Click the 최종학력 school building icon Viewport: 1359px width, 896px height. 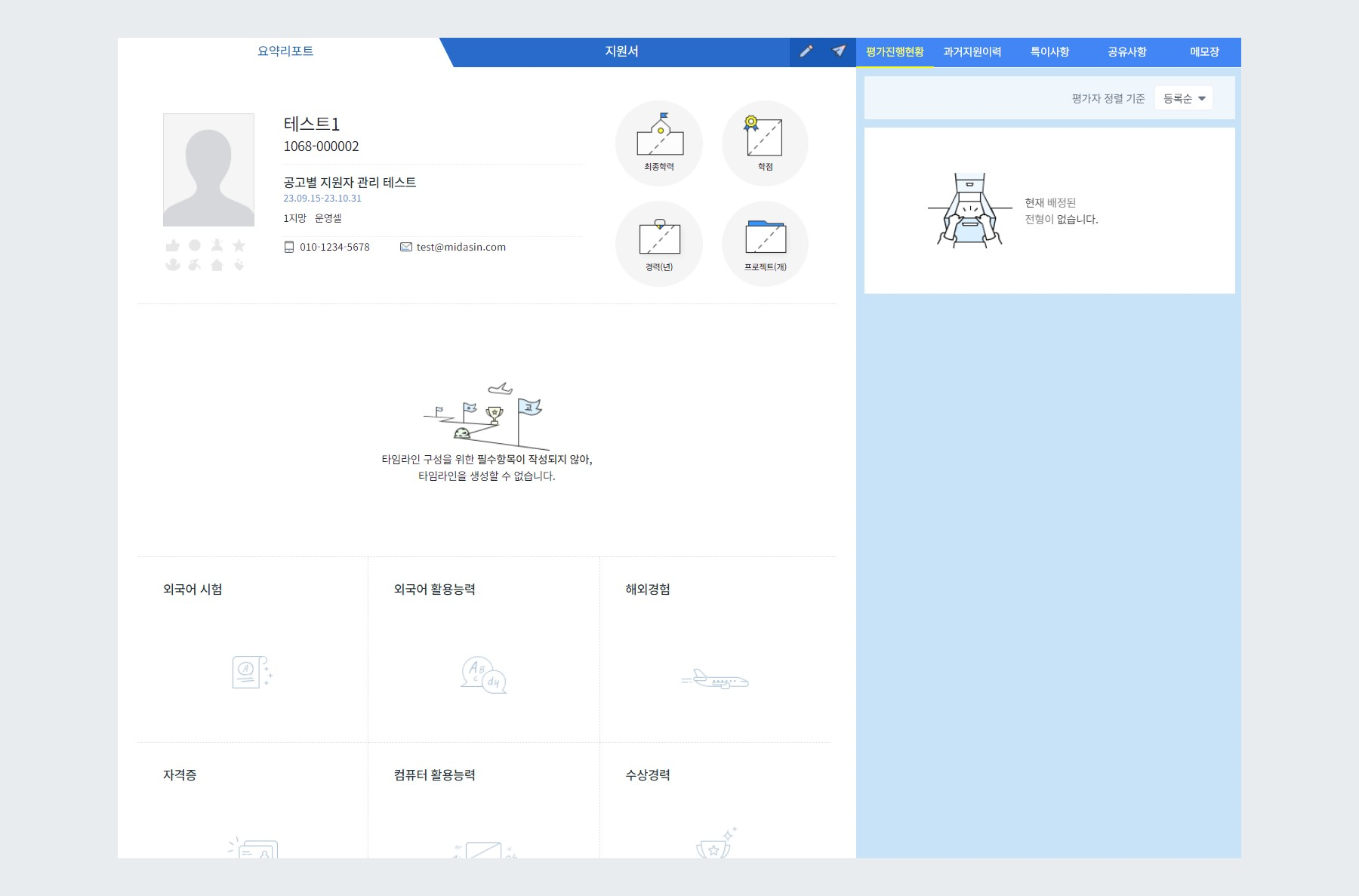tap(659, 134)
